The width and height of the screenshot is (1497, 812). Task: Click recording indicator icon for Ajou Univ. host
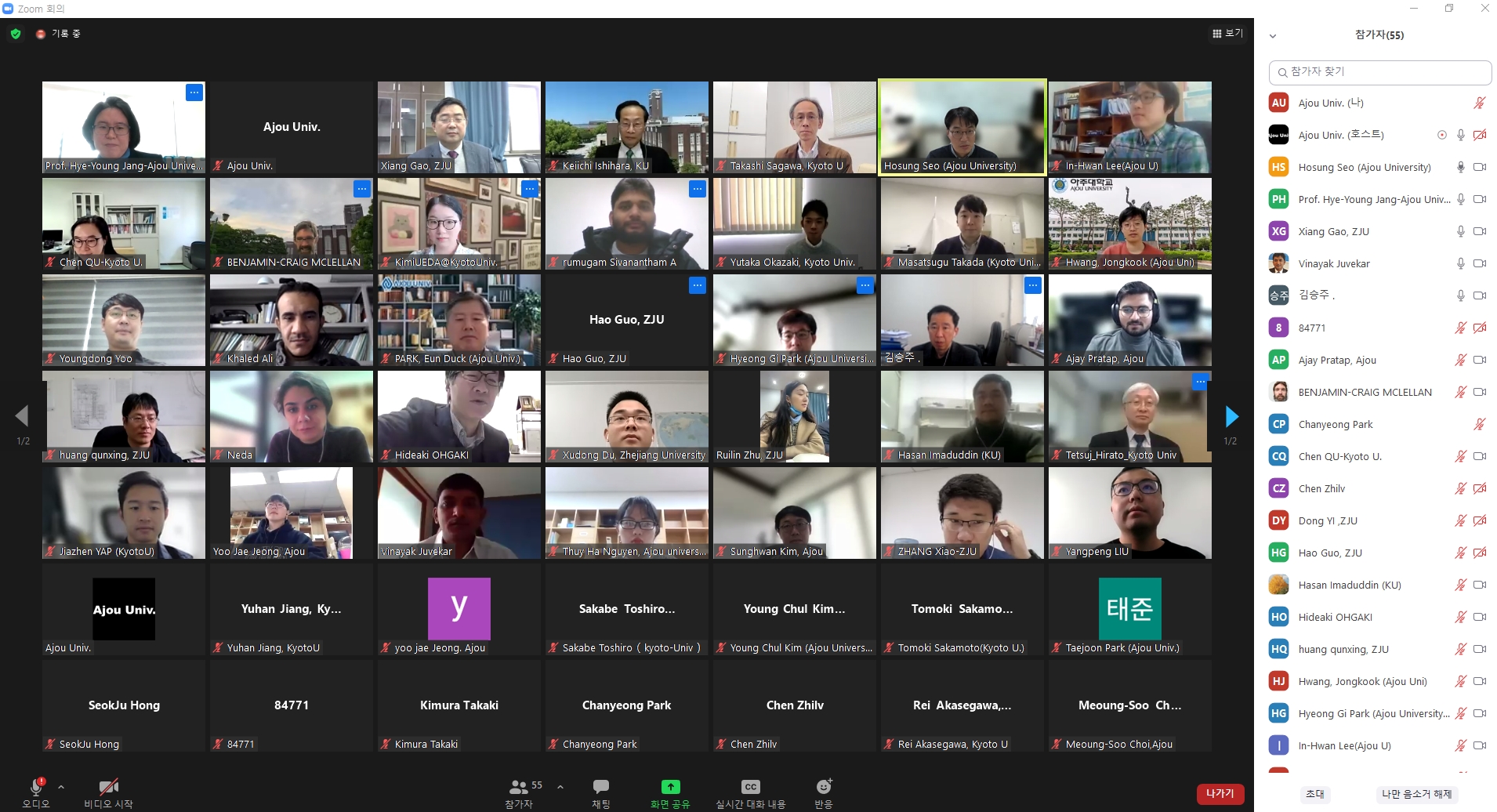coord(1441,135)
